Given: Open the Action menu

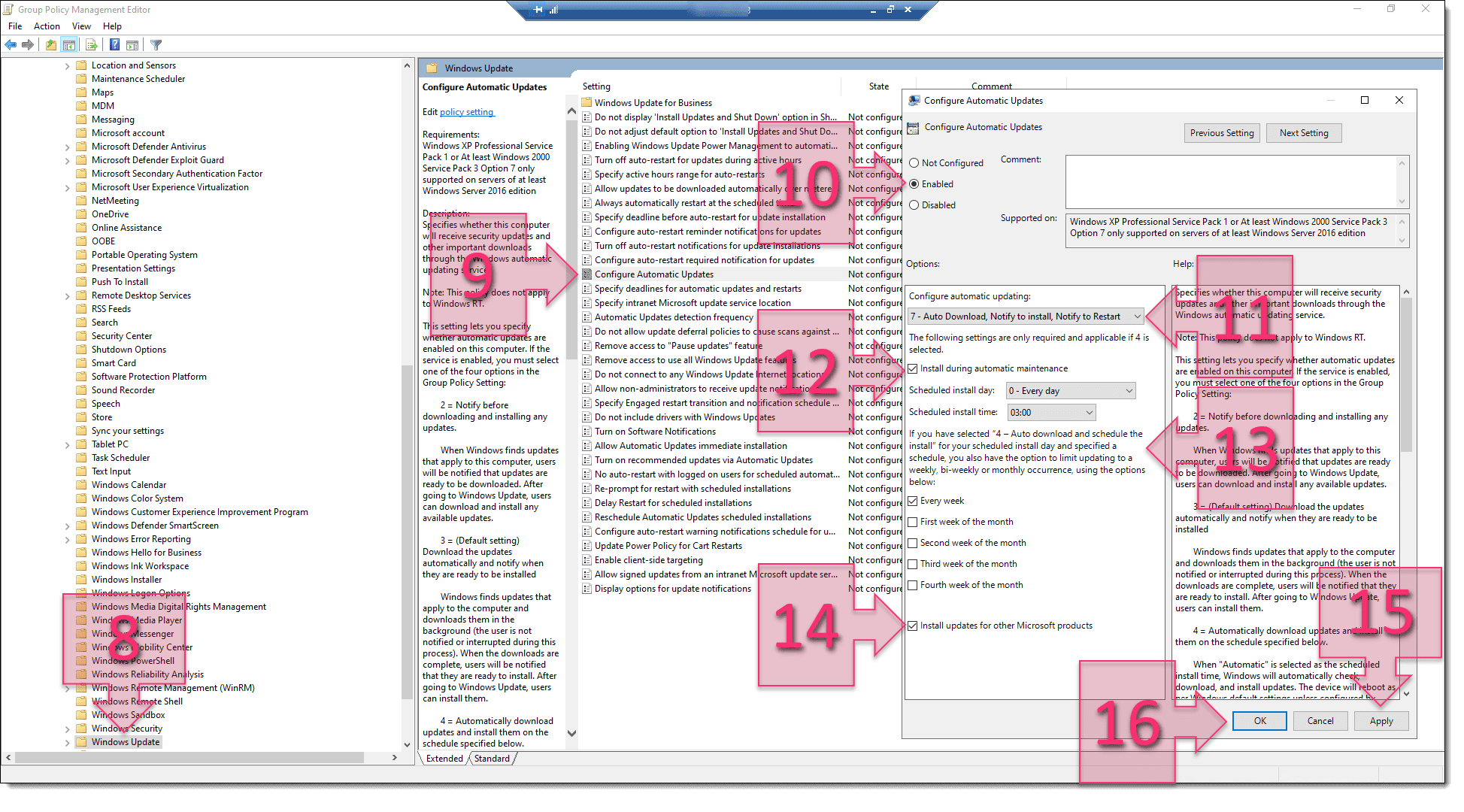Looking at the screenshot, I should [x=40, y=27].
